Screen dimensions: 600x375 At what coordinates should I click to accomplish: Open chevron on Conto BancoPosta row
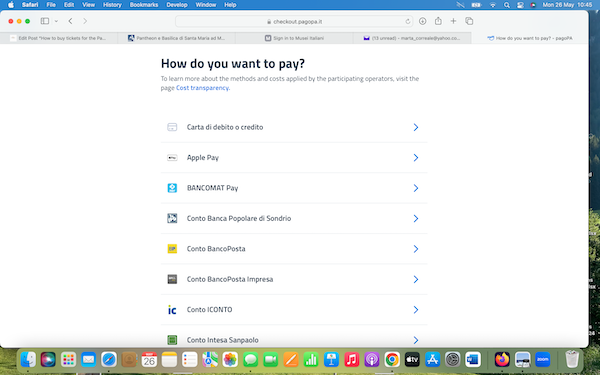(416, 249)
